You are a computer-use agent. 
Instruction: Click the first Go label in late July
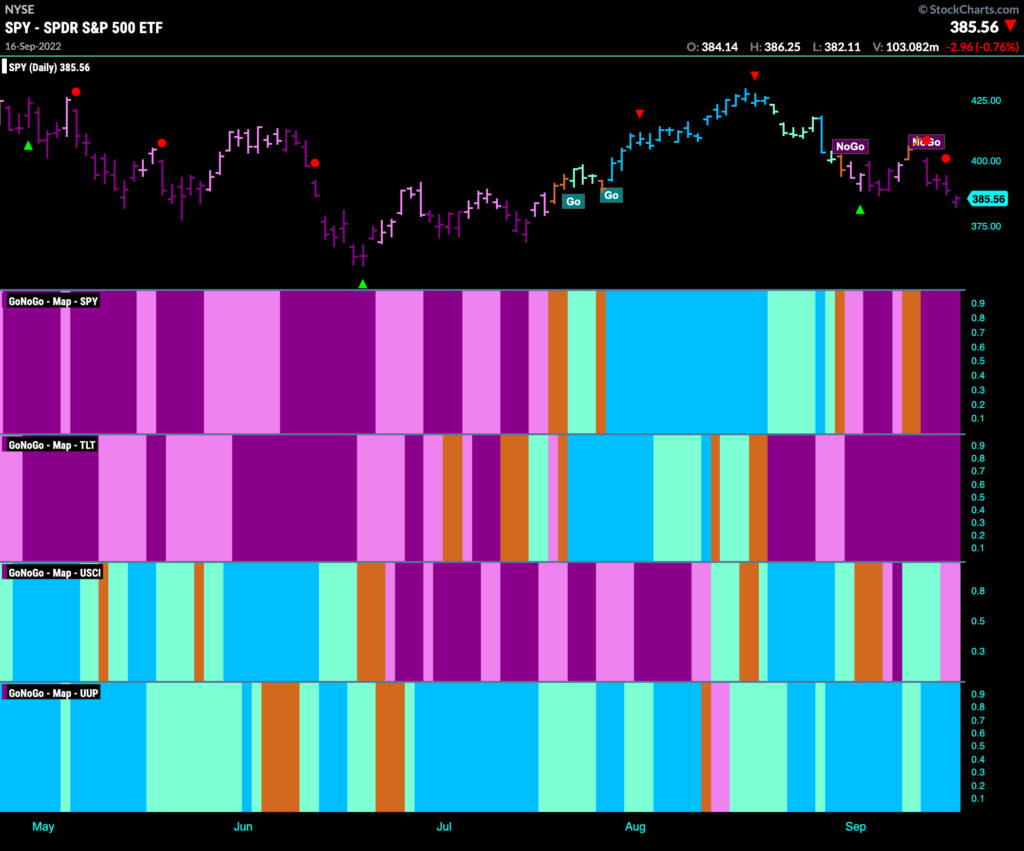(x=573, y=201)
